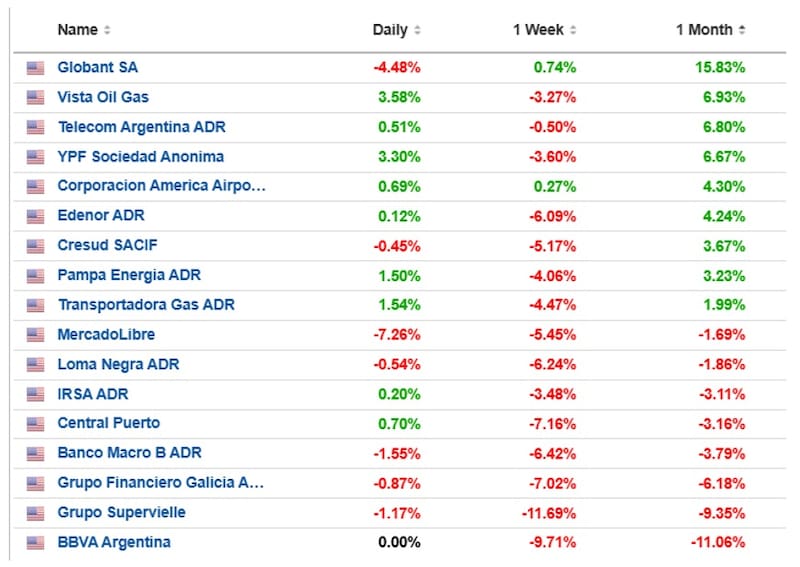Sort by 1 Week using its arrows

(x=573, y=30)
